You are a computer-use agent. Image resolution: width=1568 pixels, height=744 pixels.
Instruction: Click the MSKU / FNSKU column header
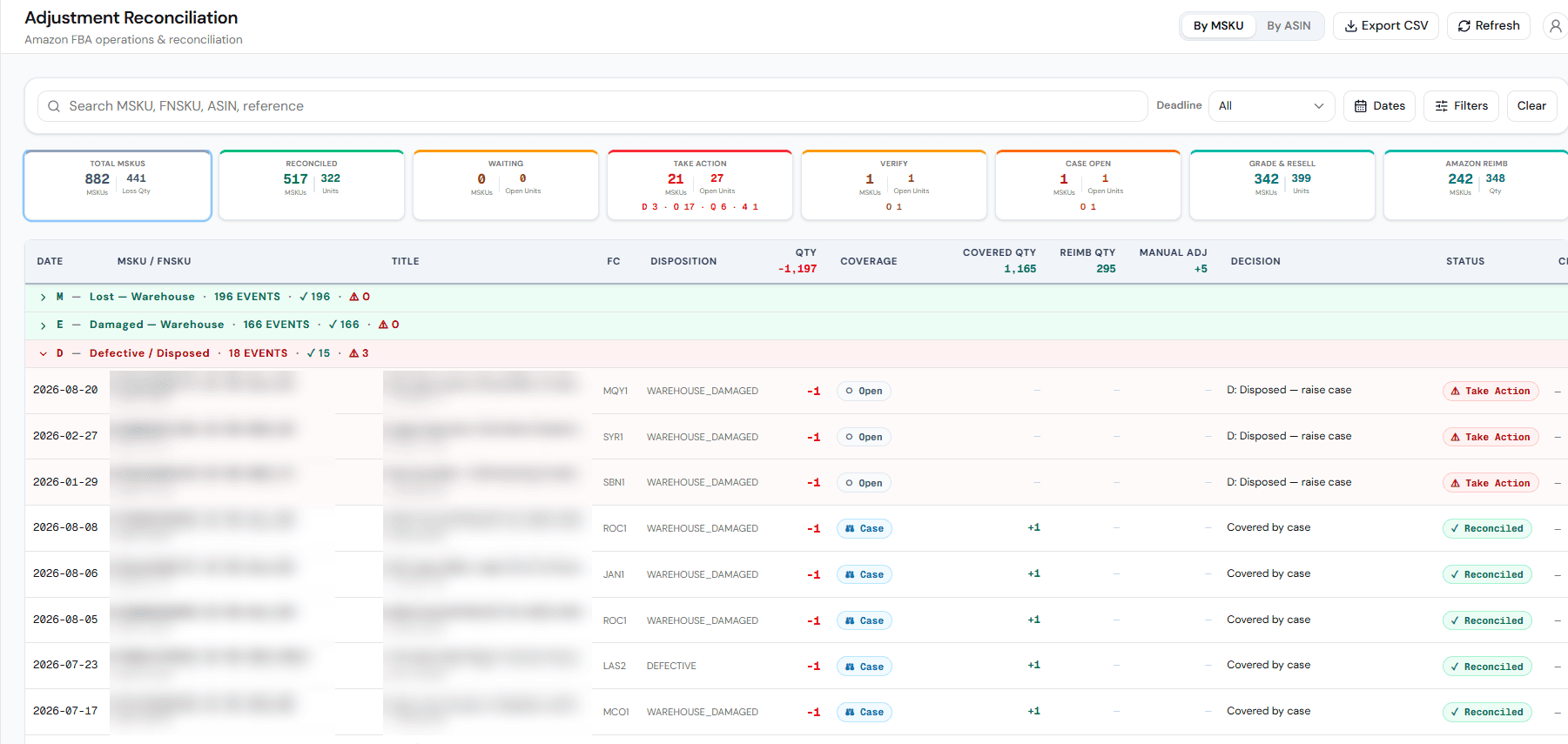[154, 261]
